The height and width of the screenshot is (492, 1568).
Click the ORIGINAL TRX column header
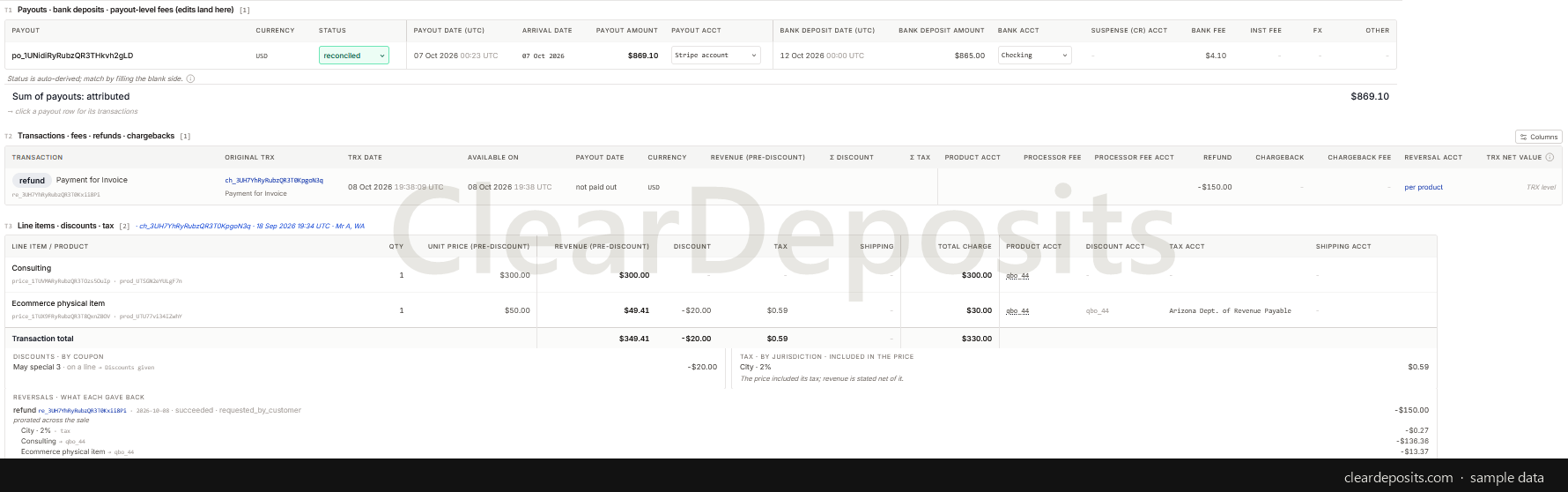pyautogui.click(x=249, y=157)
